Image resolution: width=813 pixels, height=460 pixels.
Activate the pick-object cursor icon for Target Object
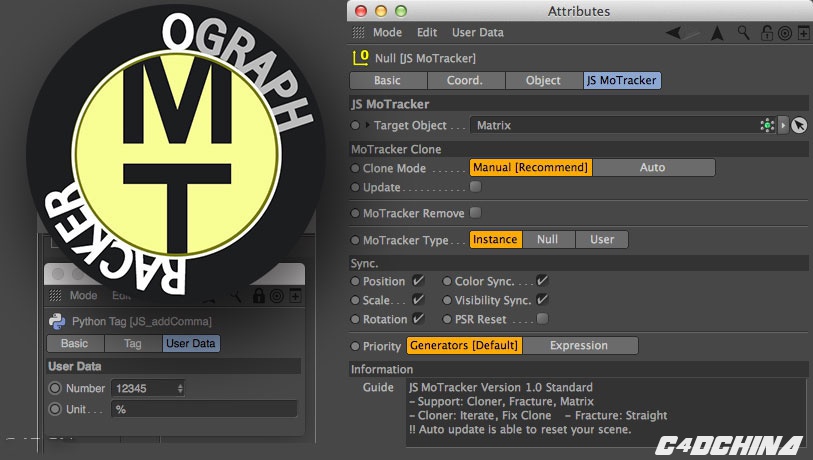(799, 125)
